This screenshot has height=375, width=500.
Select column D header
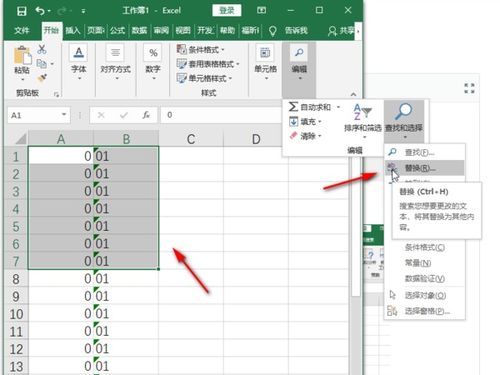coord(256,139)
